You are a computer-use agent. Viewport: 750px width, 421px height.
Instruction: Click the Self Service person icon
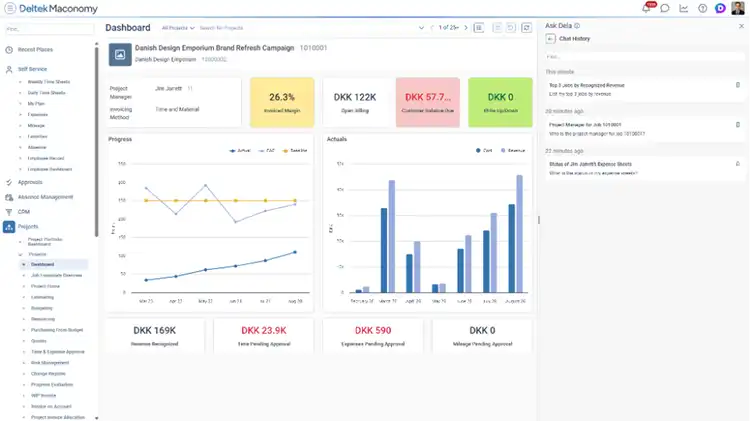(9, 69)
